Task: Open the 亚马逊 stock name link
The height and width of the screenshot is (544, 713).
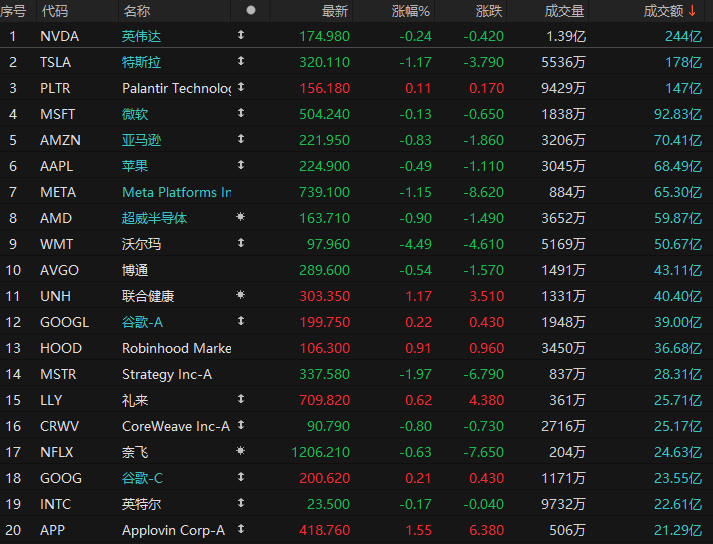Action: (x=141, y=140)
